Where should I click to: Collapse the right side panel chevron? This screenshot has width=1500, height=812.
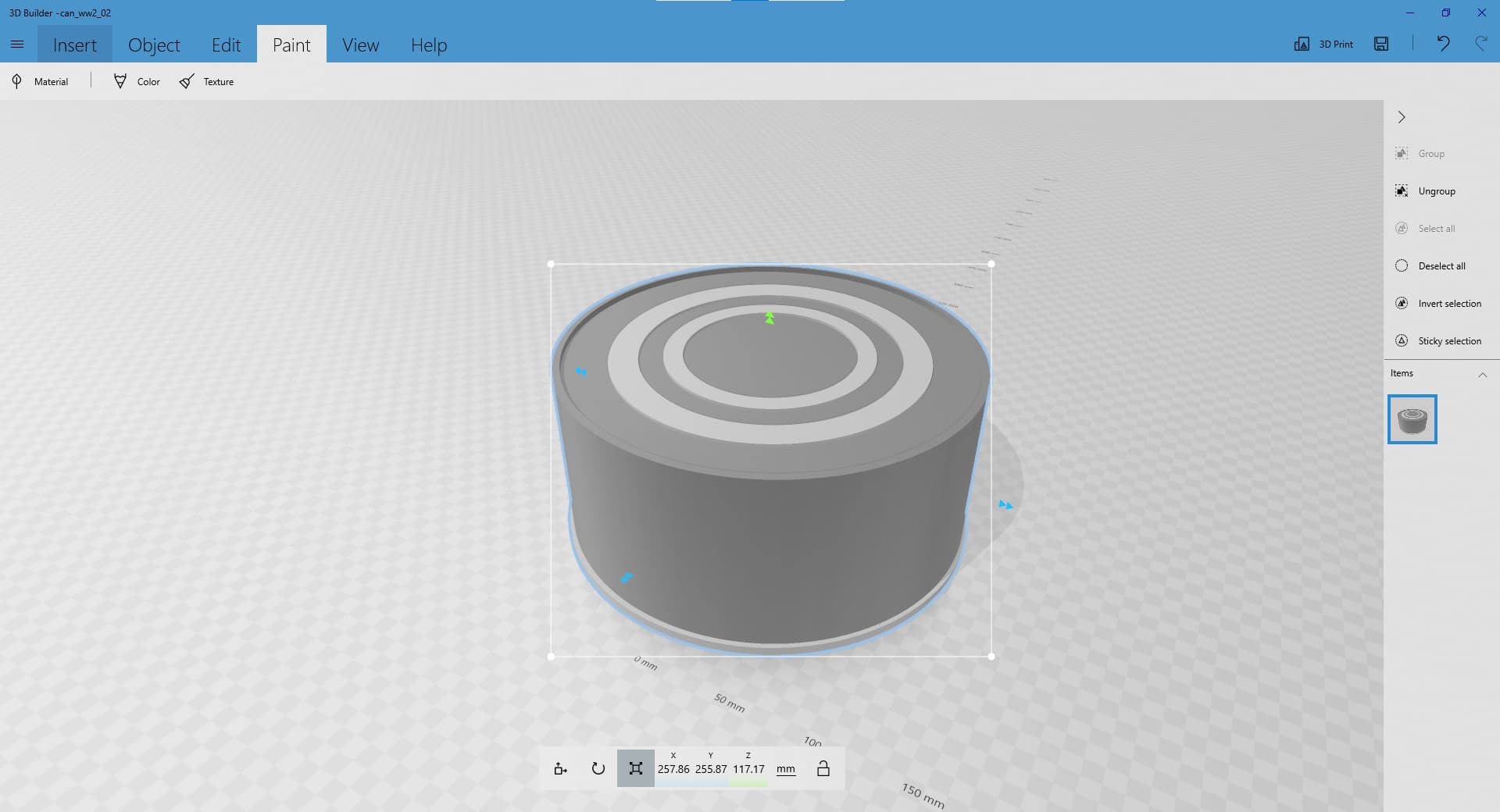[x=1402, y=117]
